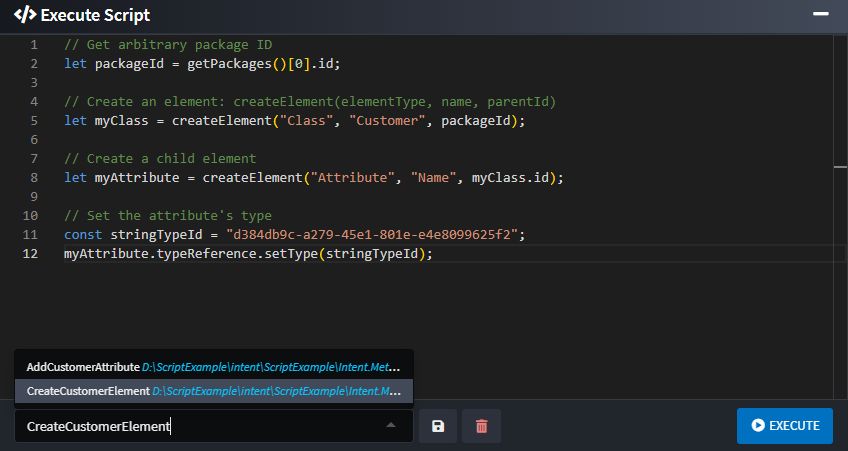Image resolution: width=848 pixels, height=451 pixels.
Task: Click the "Attribute" string on line 8
Action: point(352,177)
